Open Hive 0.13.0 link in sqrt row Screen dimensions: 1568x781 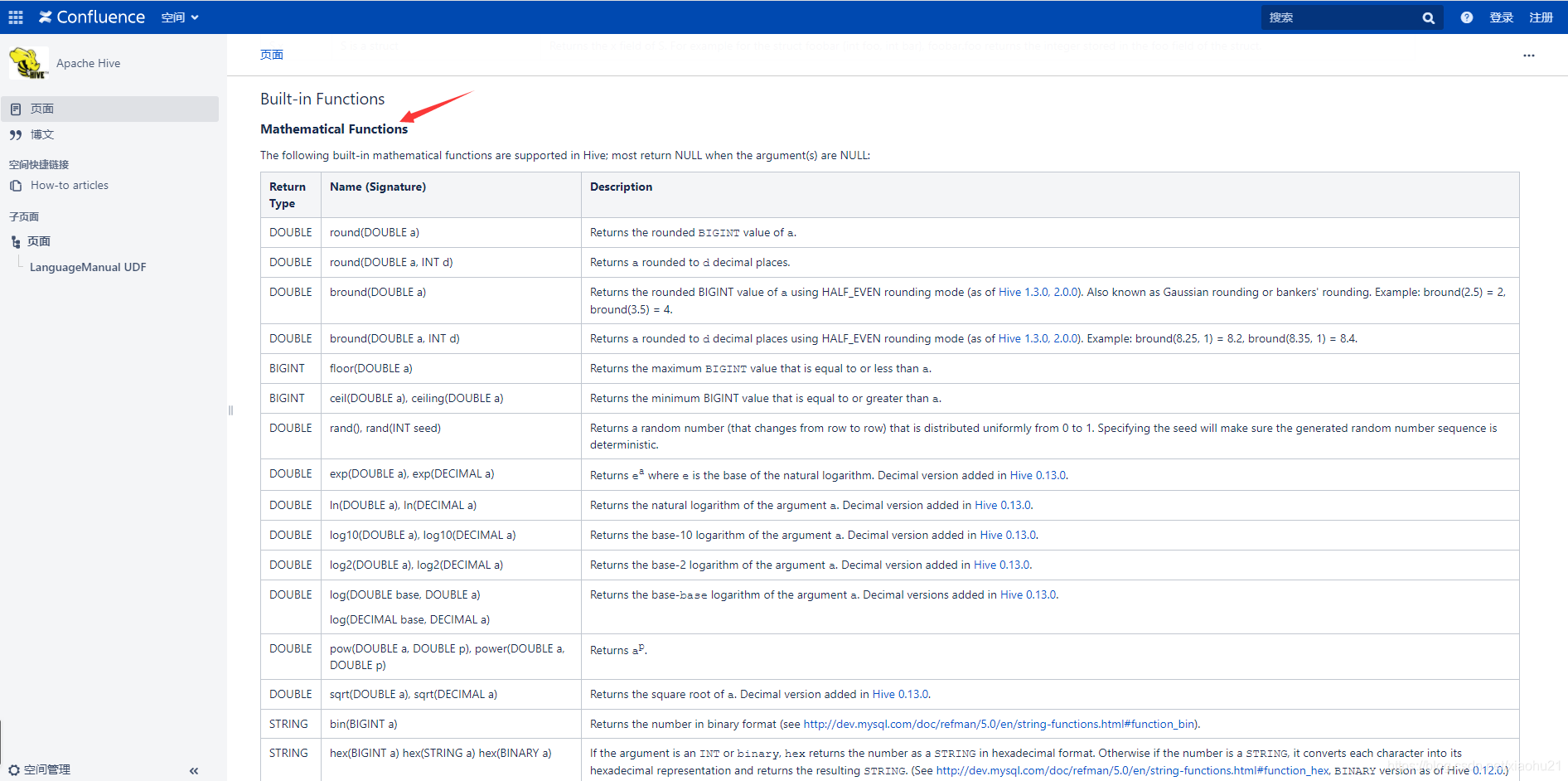901,694
